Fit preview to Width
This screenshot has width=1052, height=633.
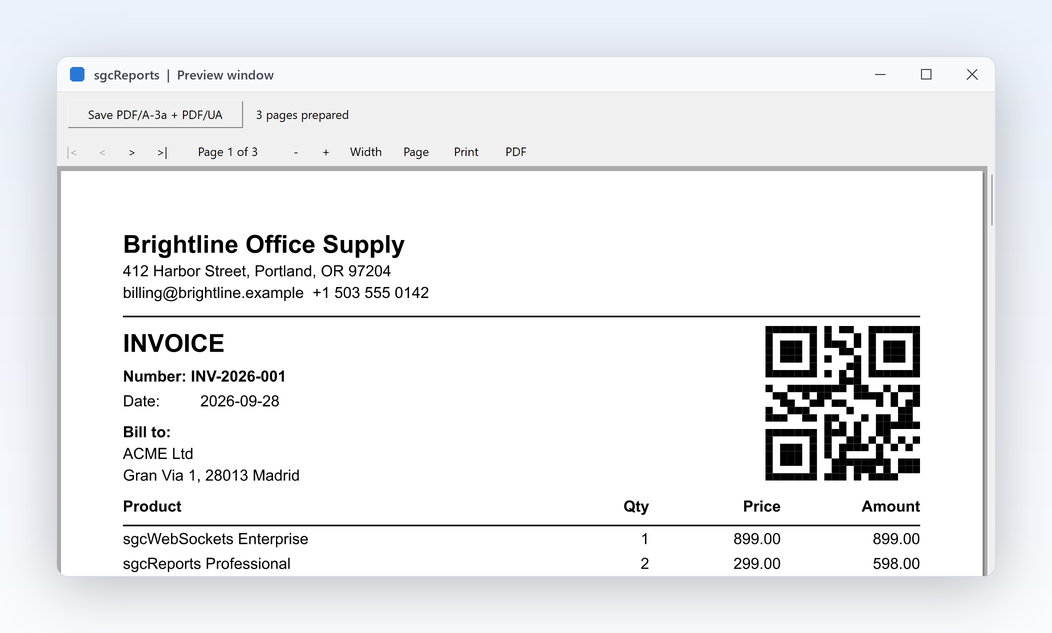pos(366,152)
